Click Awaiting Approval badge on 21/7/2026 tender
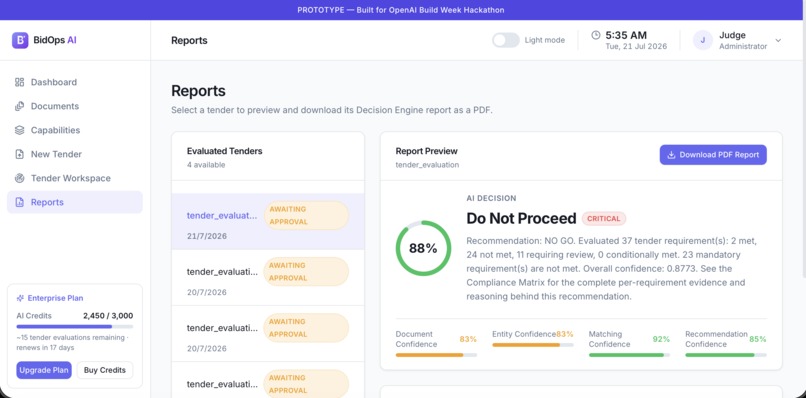The image size is (806, 398). [x=306, y=215]
